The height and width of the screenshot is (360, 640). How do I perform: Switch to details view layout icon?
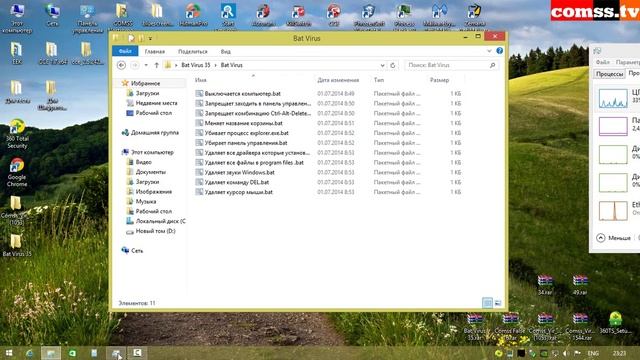tap(487, 303)
